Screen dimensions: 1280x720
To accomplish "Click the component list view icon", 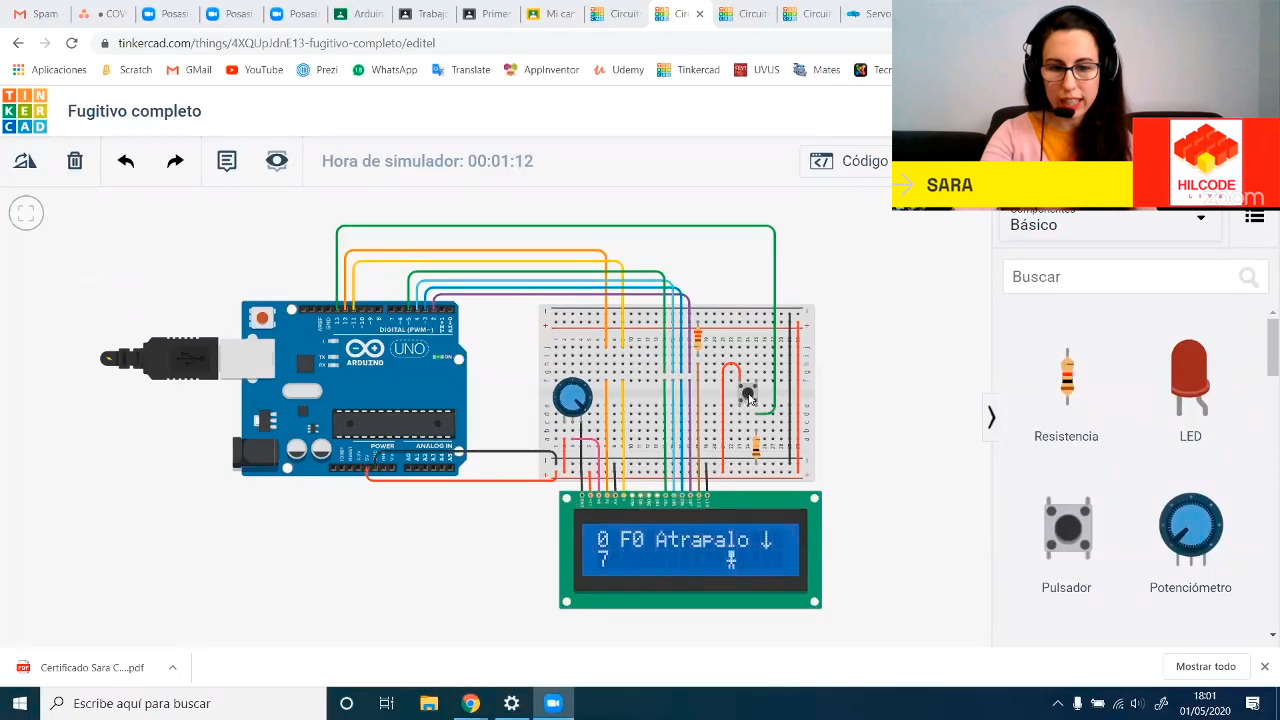I will pos(1254,216).
